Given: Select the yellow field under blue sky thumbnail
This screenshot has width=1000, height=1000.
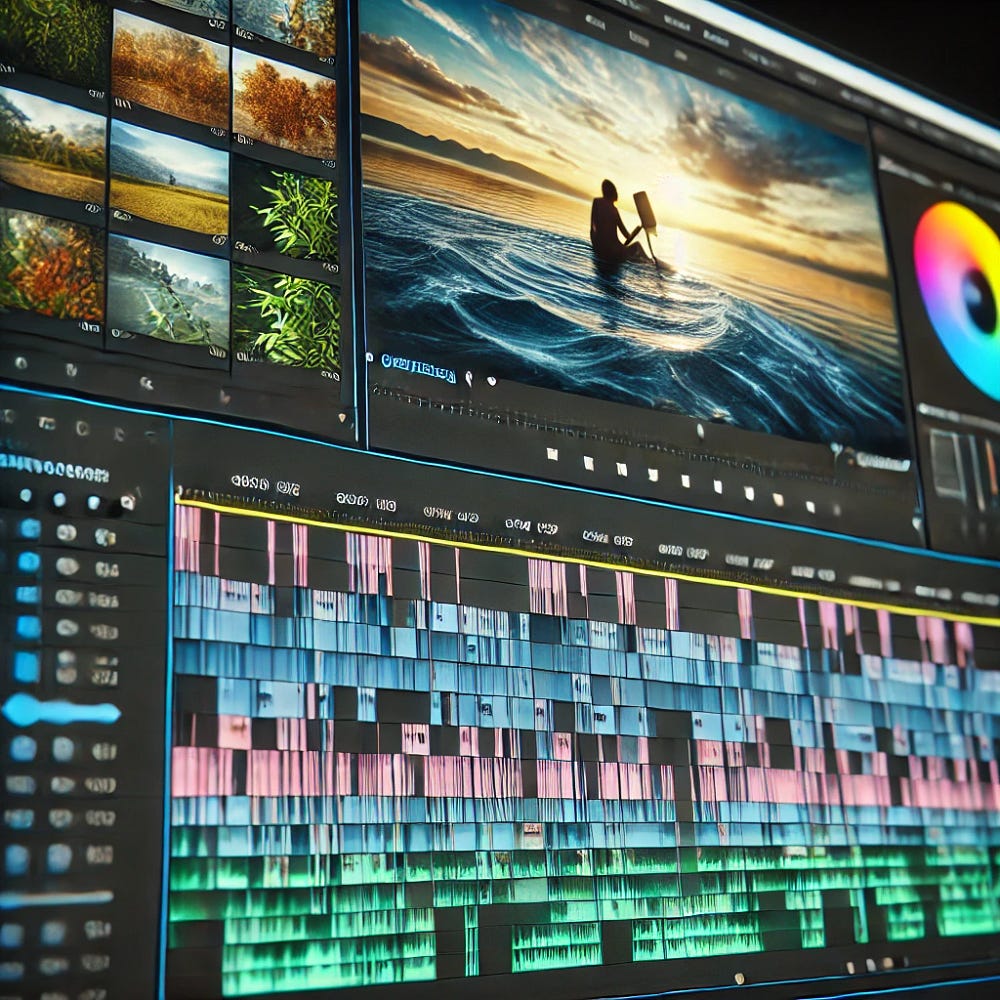Looking at the screenshot, I should pyautogui.click(x=168, y=178).
